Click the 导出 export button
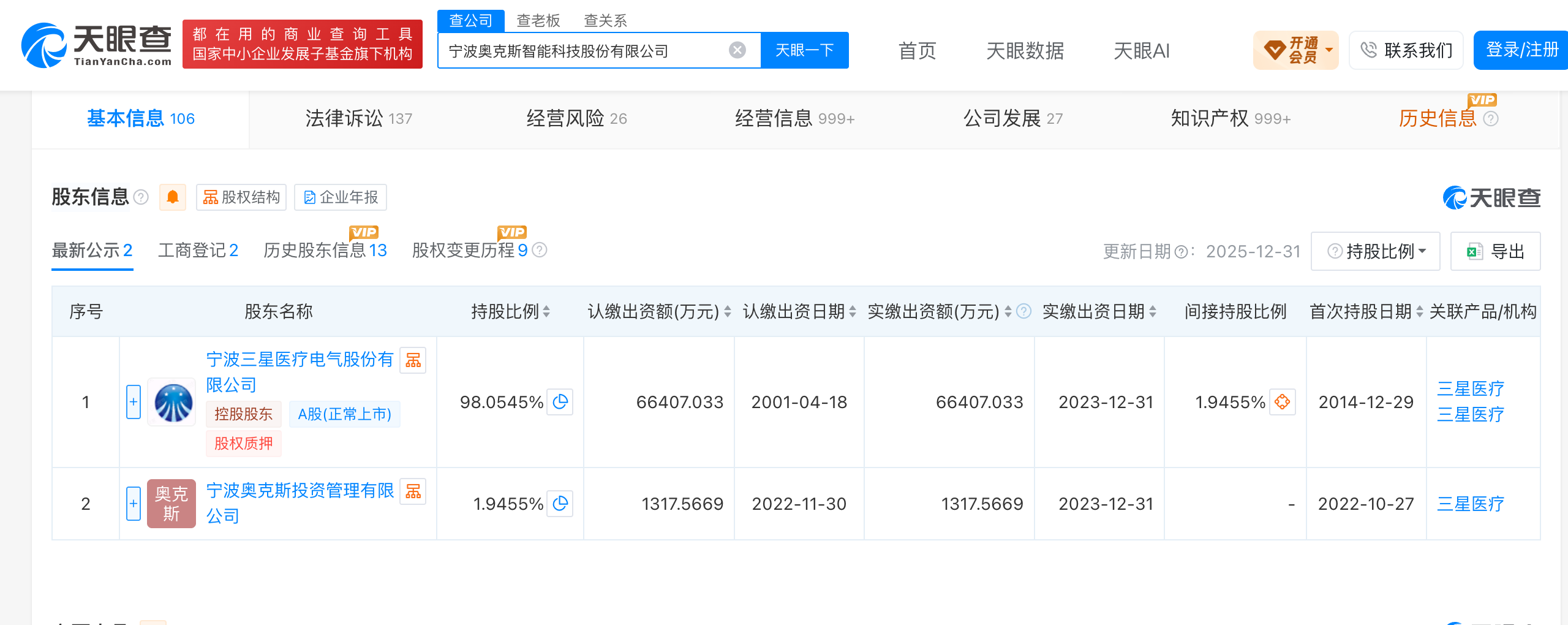 (x=1495, y=251)
